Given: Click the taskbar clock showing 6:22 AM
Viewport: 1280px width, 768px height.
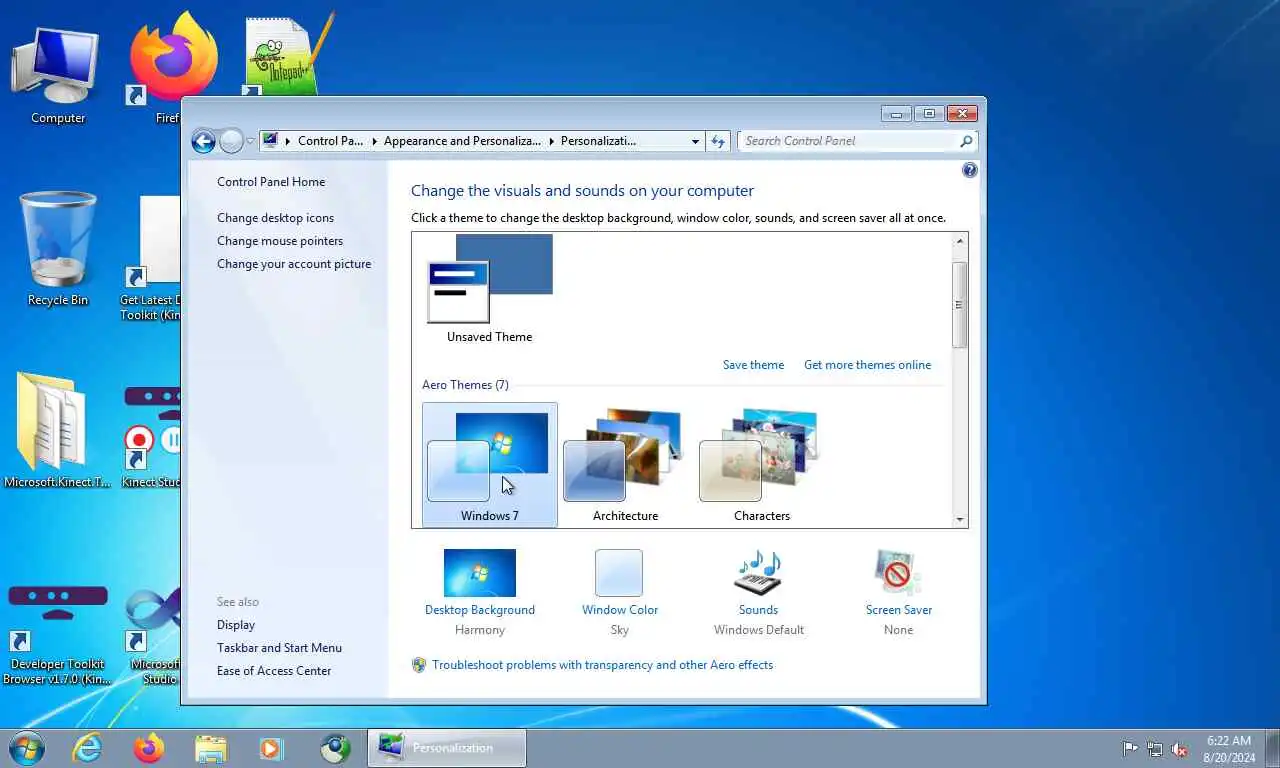Looking at the screenshot, I should click(x=1229, y=749).
